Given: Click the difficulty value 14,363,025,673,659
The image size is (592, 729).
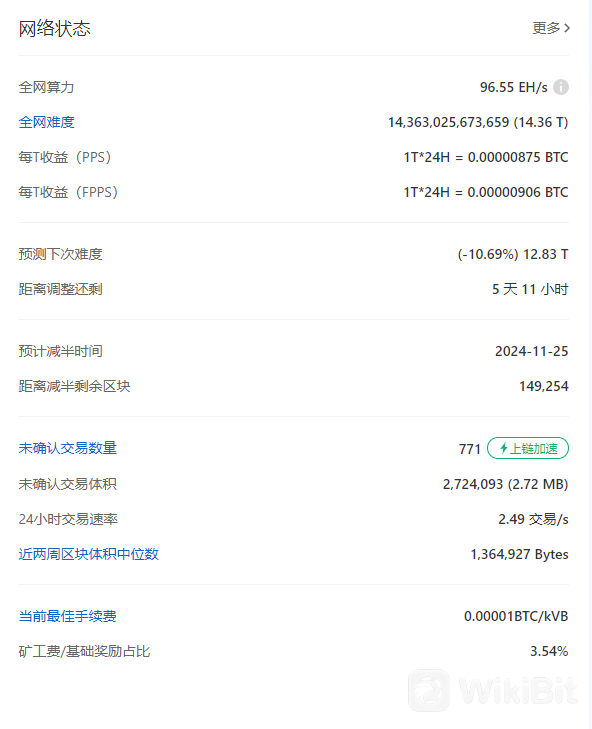Looking at the screenshot, I should tap(448, 122).
